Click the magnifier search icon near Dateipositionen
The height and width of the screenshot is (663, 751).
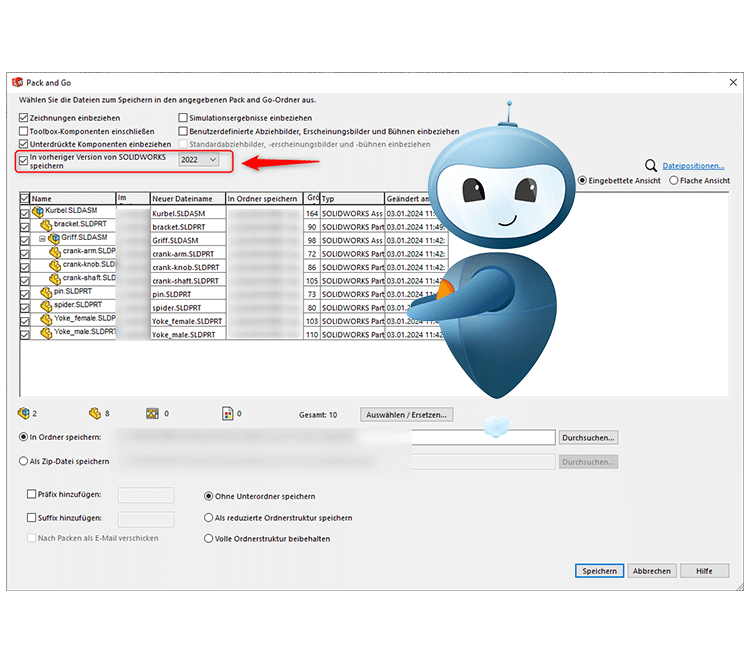click(x=650, y=166)
